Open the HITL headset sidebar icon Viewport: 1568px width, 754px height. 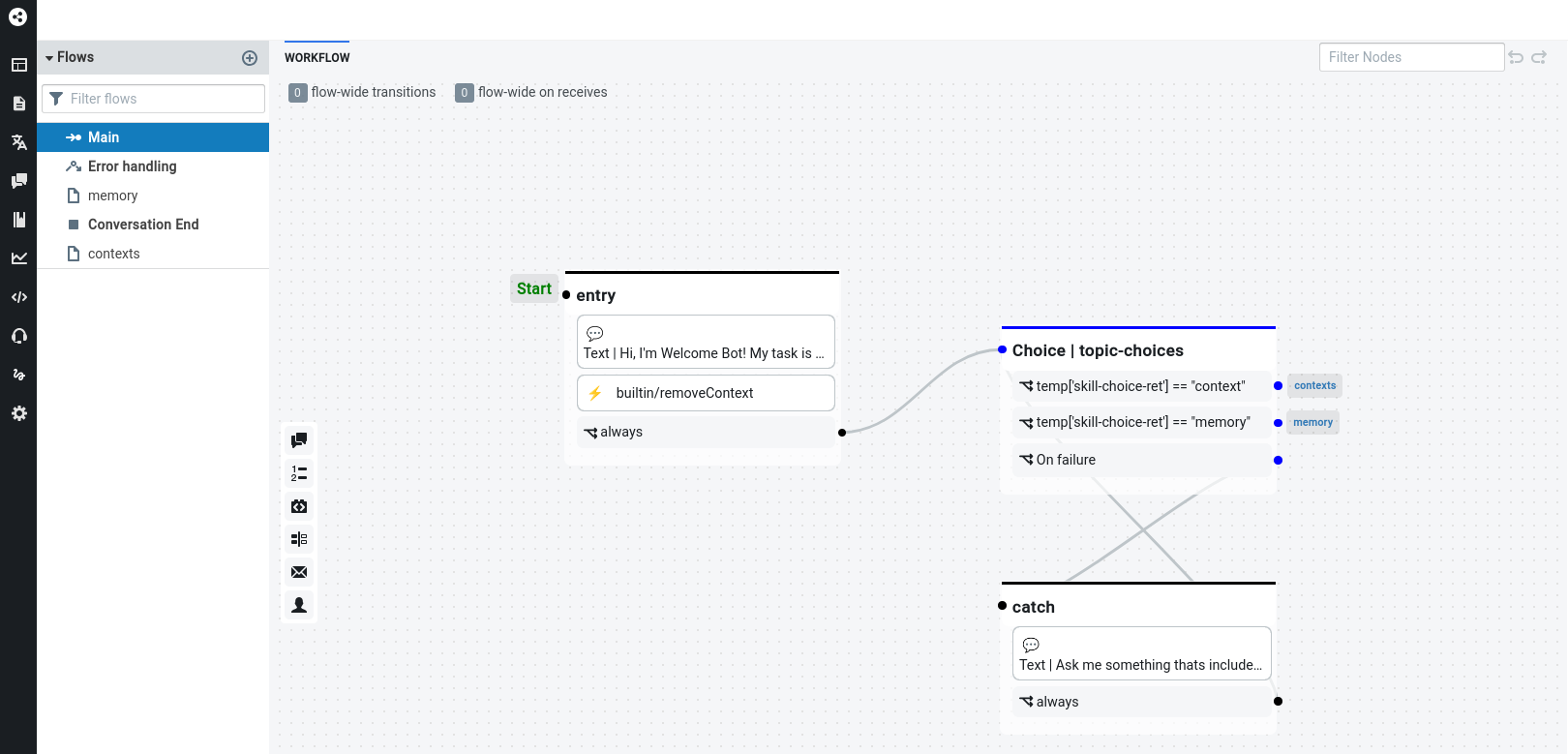[18, 336]
